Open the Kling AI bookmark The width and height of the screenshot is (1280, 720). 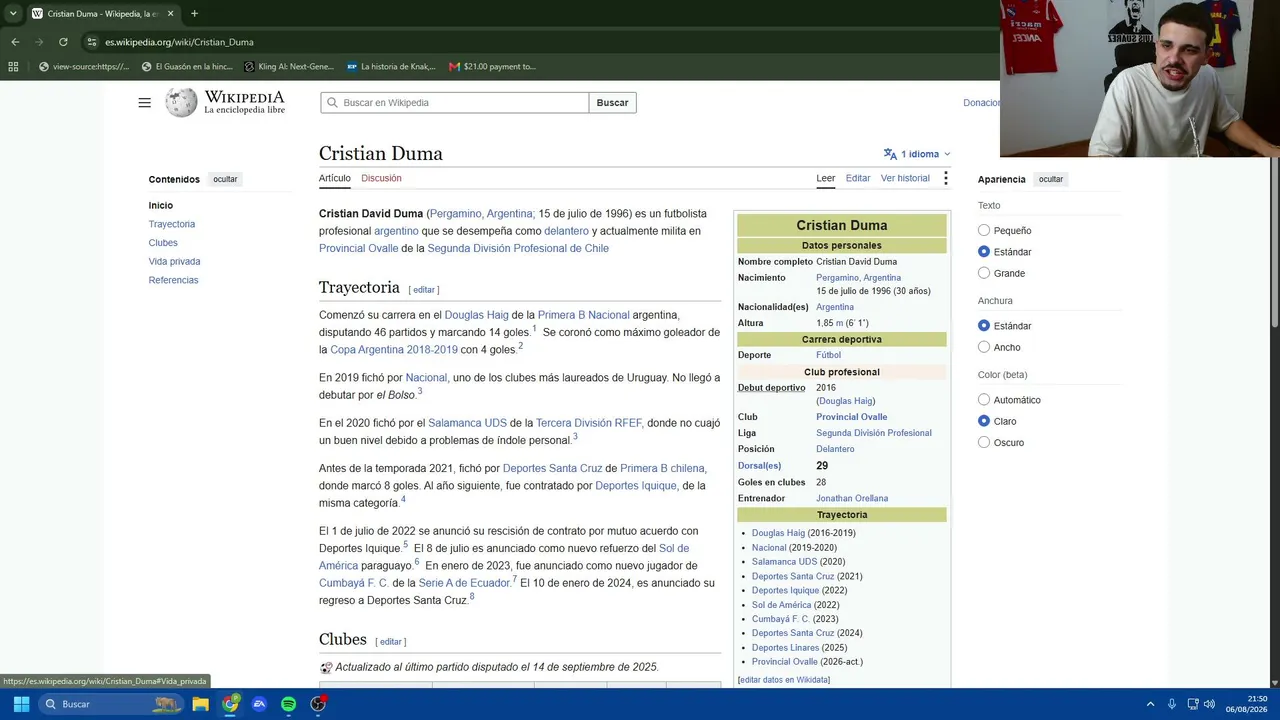point(289,67)
